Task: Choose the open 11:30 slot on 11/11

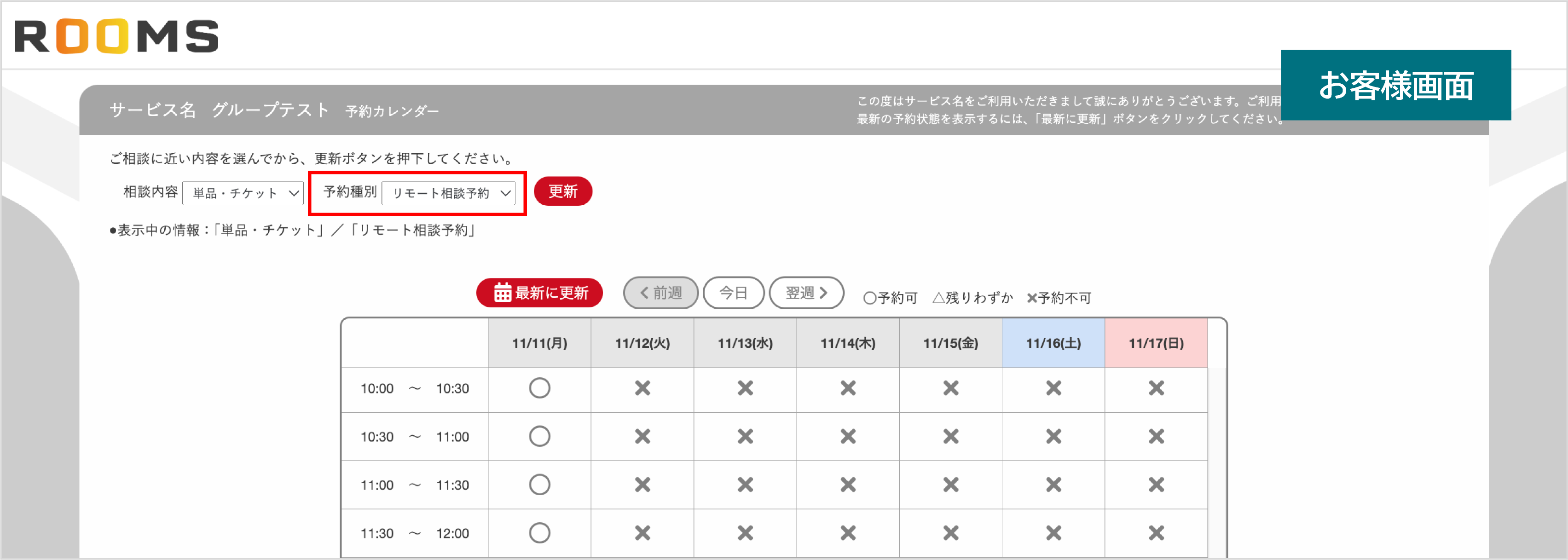Action: coord(539,532)
